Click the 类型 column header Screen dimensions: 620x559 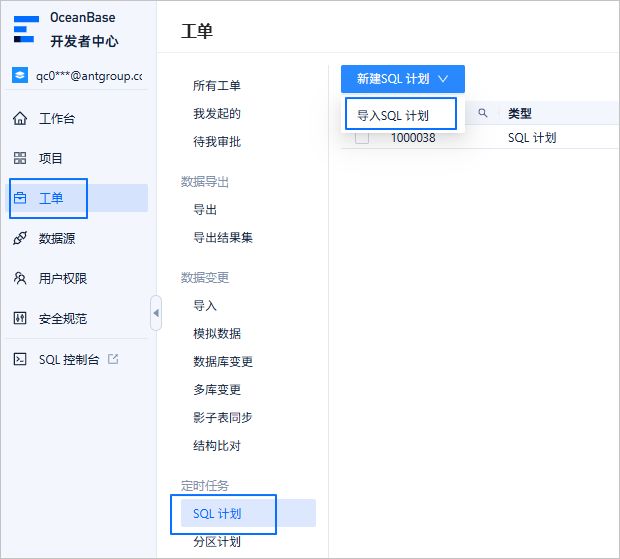[x=519, y=113]
